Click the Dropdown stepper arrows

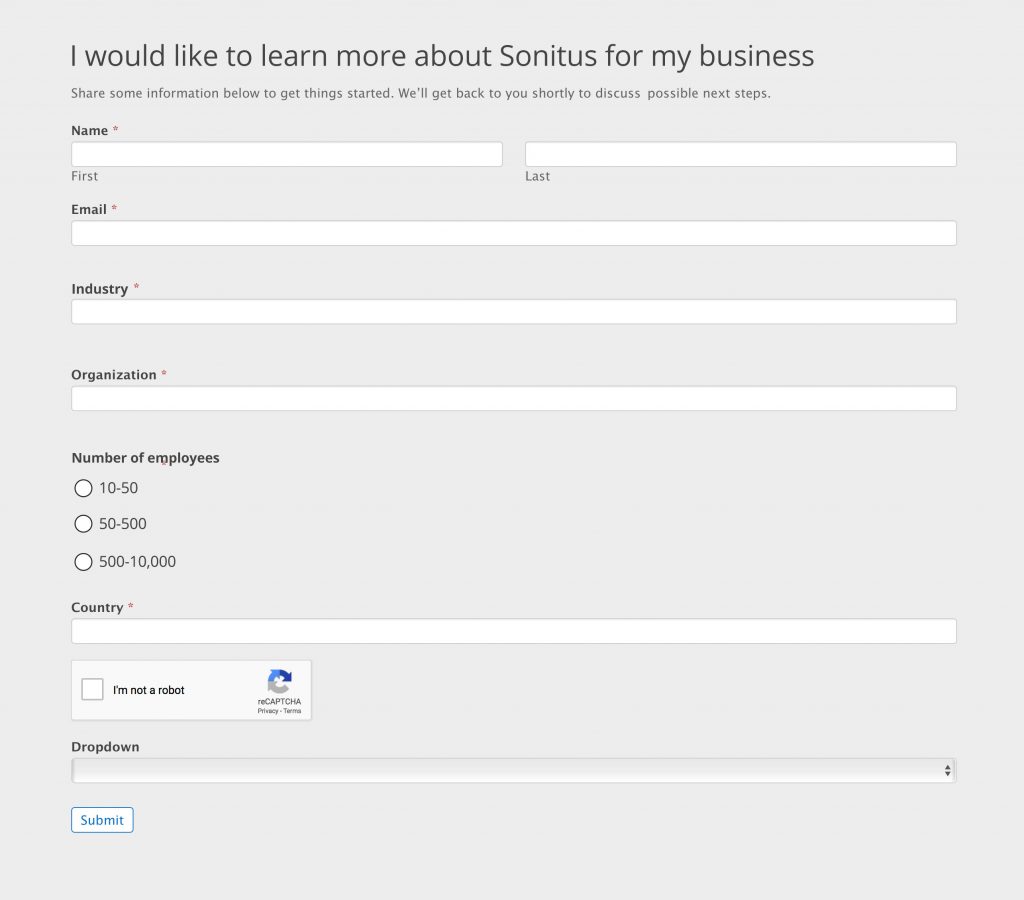[948, 769]
